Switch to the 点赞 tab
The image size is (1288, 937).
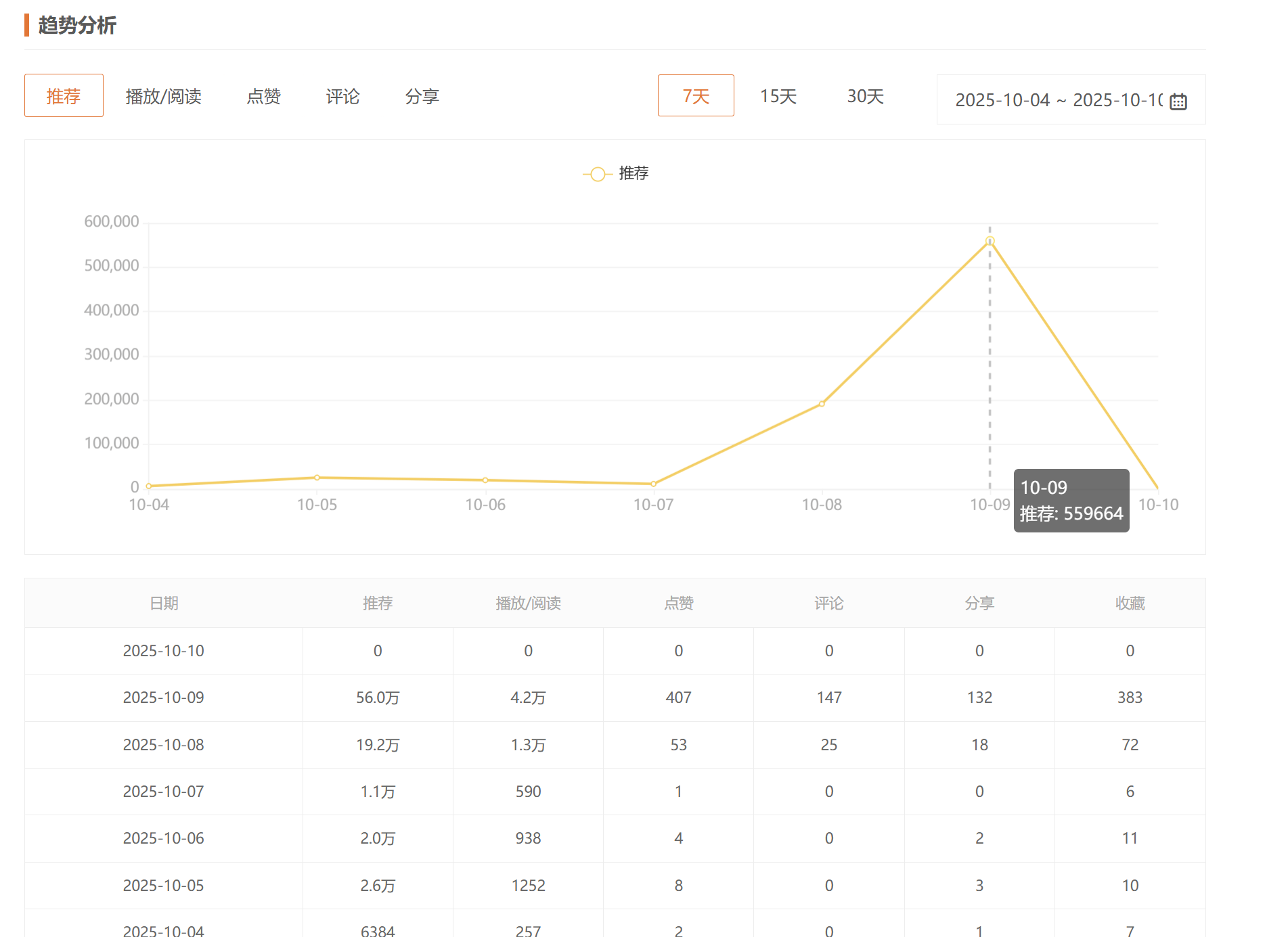pyautogui.click(x=264, y=97)
